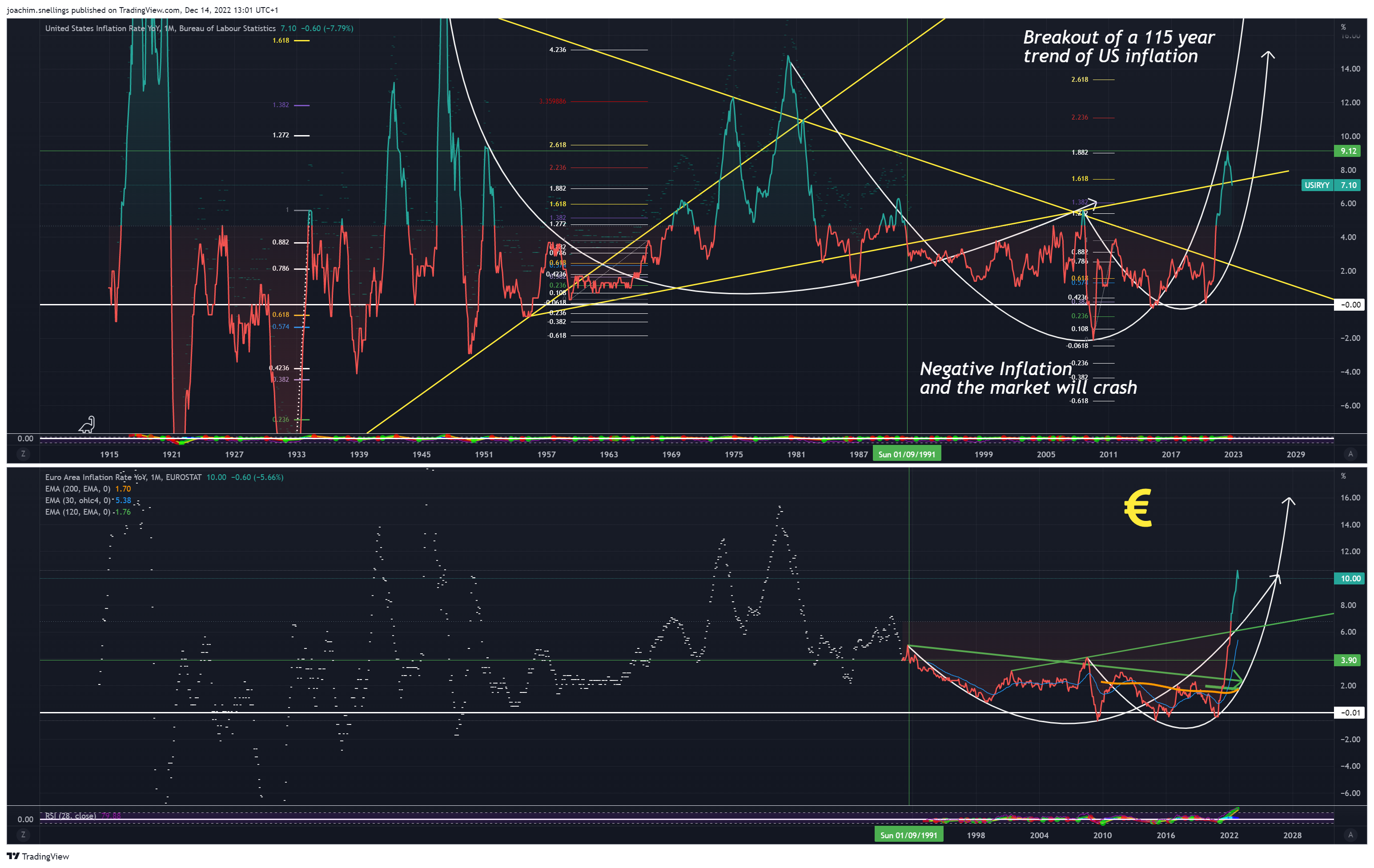The width and height of the screenshot is (1374, 868).
Task: Click the -0.01 horizontal line price label
Action: point(1350,712)
